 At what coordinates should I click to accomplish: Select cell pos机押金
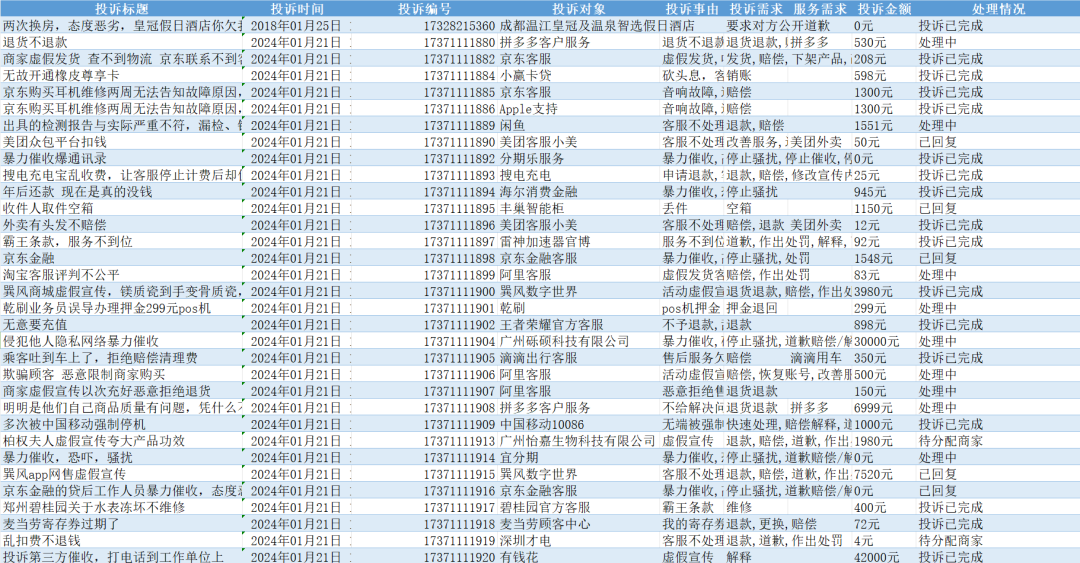tap(692, 308)
